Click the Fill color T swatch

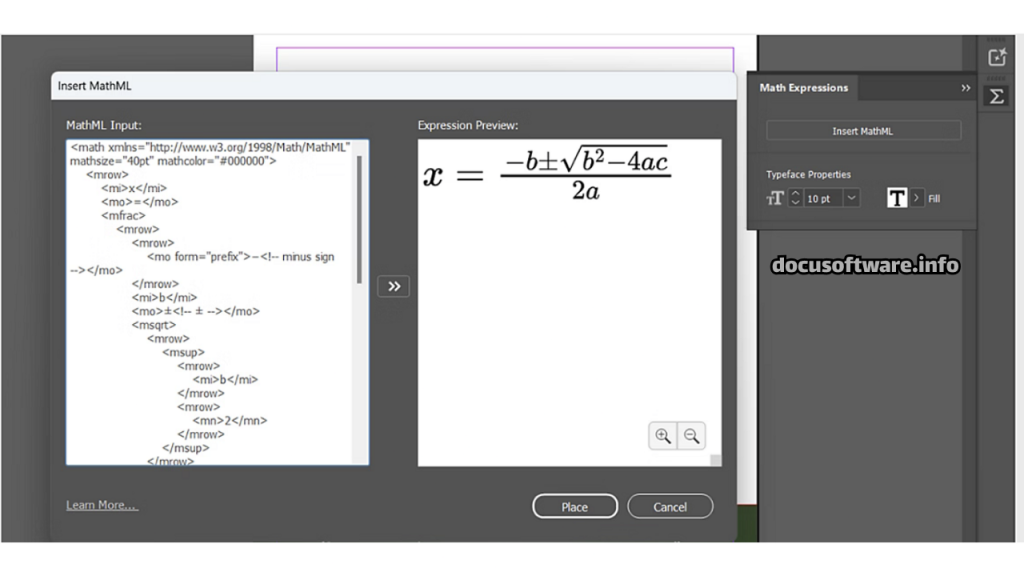pyautogui.click(x=897, y=198)
